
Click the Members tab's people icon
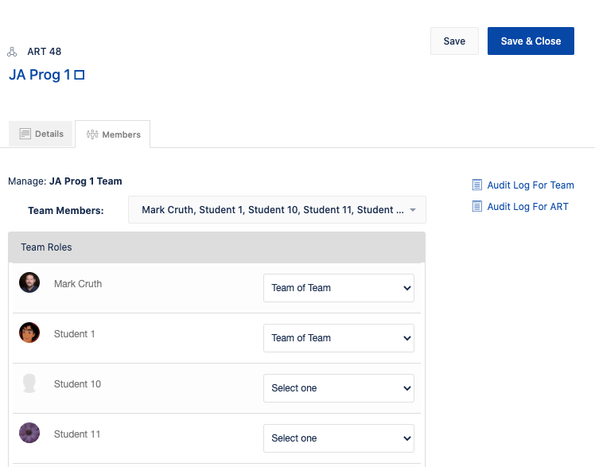[x=92, y=134]
